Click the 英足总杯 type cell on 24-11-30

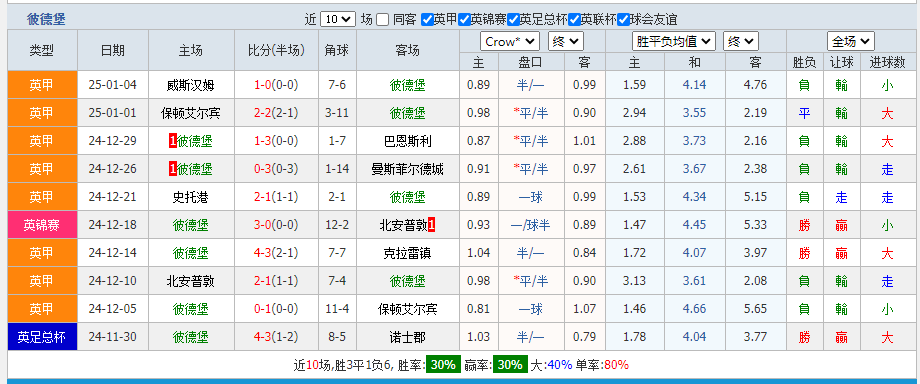(42, 337)
